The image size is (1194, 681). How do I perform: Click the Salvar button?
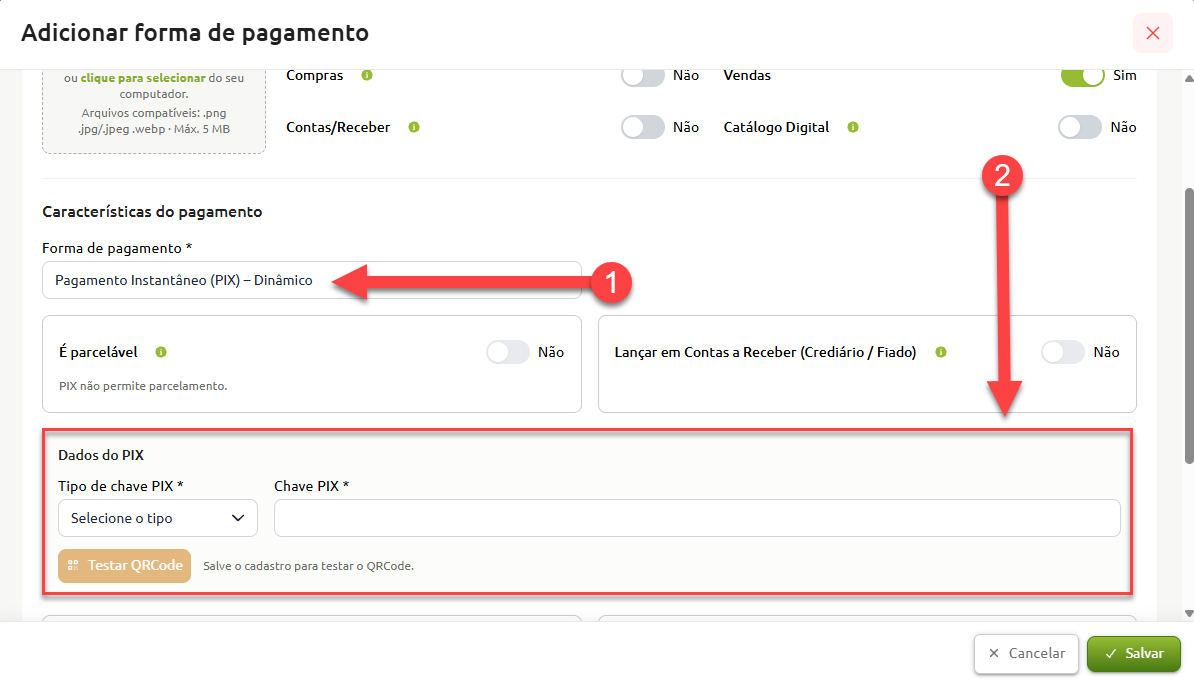tap(1134, 654)
